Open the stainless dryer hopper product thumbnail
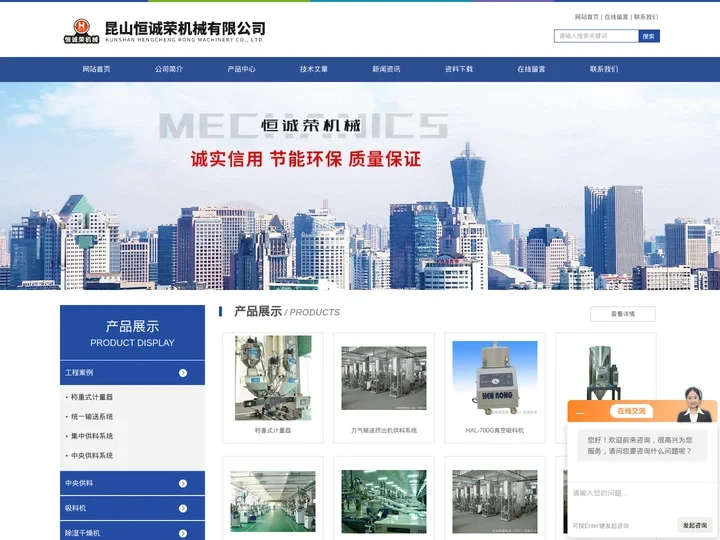 (603, 373)
